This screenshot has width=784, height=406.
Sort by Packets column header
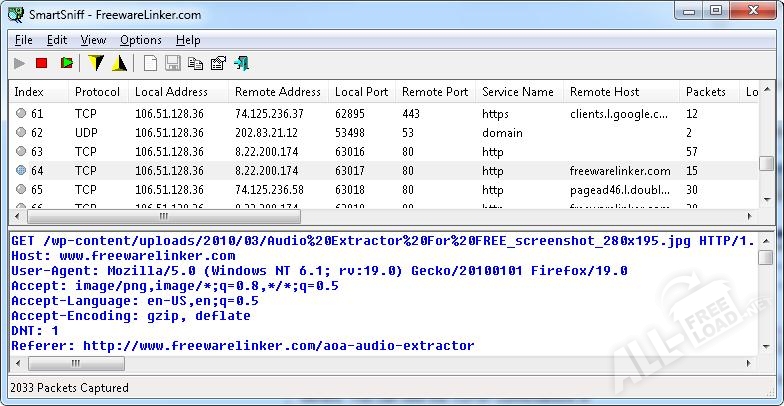(705, 92)
